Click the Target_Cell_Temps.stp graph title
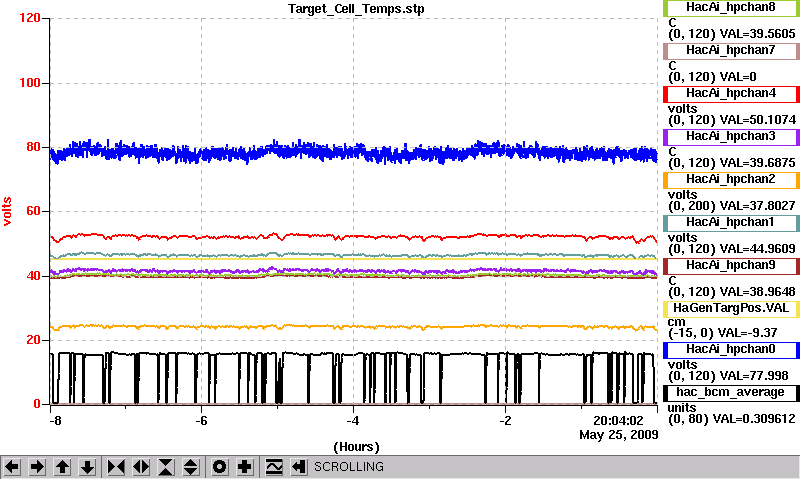 coord(356,9)
